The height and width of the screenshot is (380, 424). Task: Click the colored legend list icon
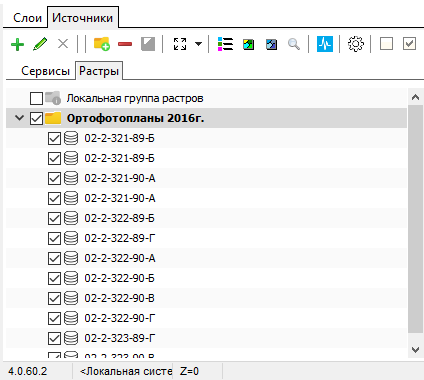[x=225, y=44]
